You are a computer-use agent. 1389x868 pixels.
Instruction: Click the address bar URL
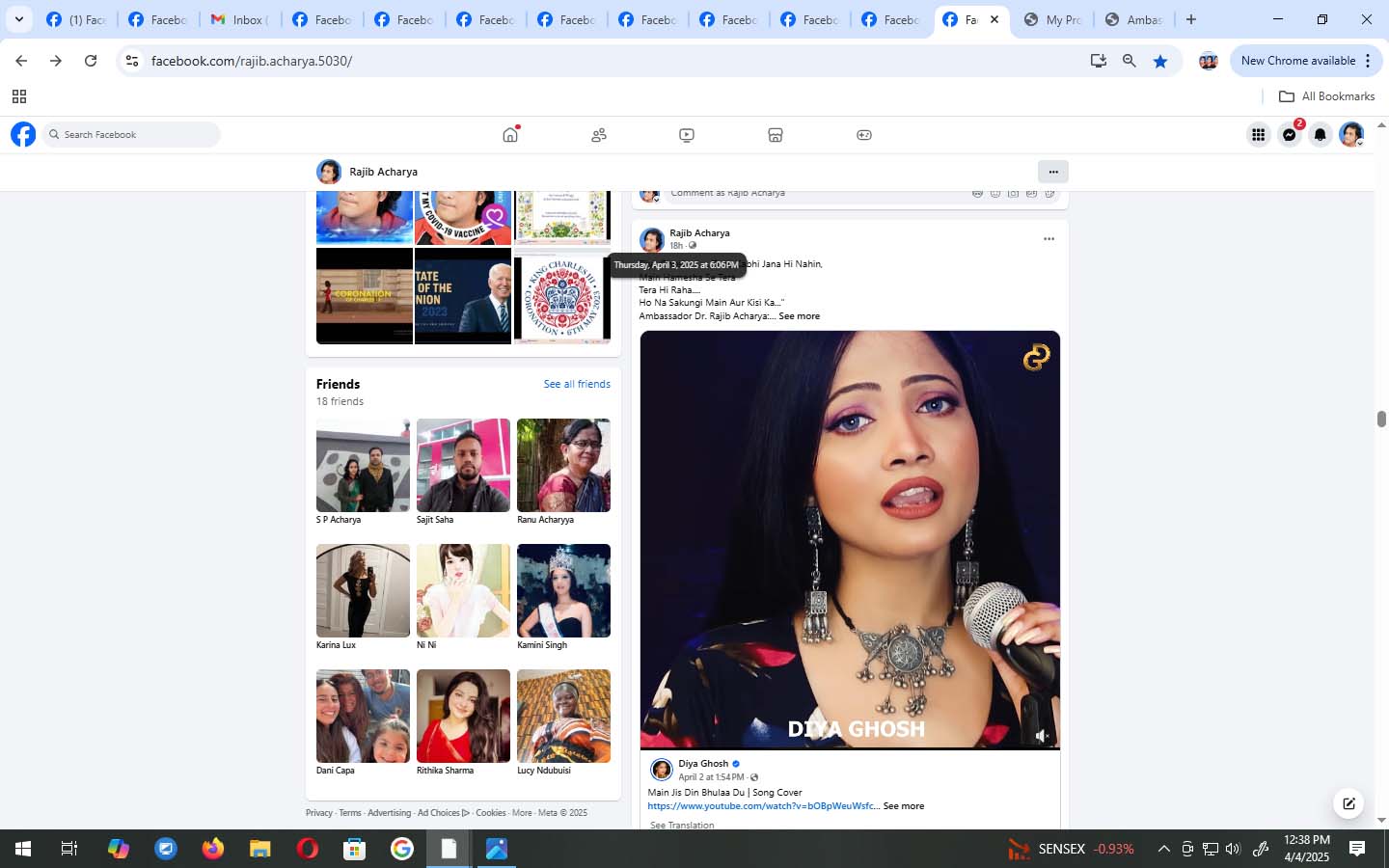[x=252, y=61]
